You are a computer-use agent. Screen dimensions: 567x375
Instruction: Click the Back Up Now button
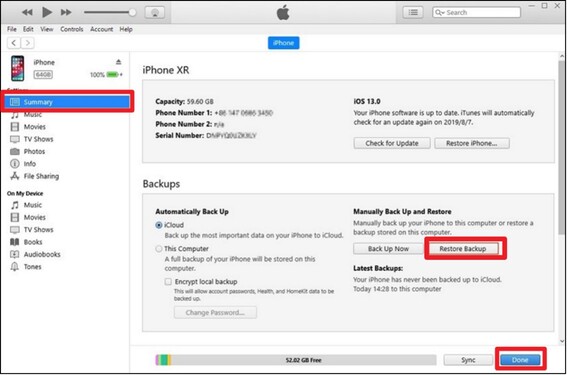(388, 249)
